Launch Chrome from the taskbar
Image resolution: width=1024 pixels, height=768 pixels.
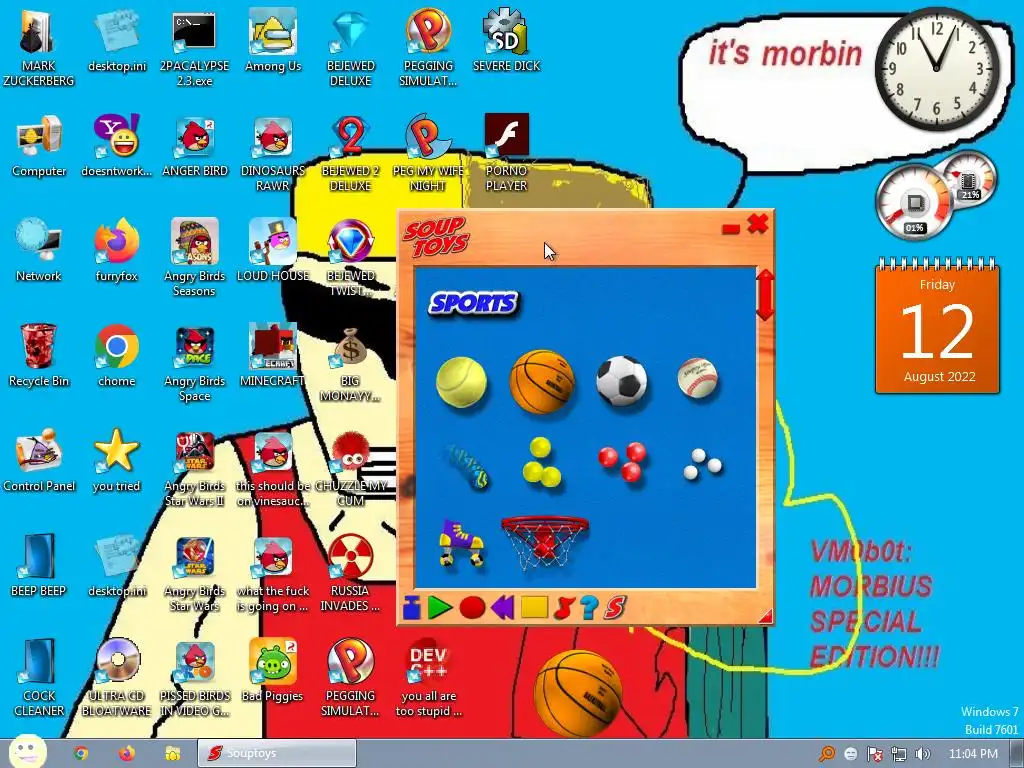click(80, 754)
